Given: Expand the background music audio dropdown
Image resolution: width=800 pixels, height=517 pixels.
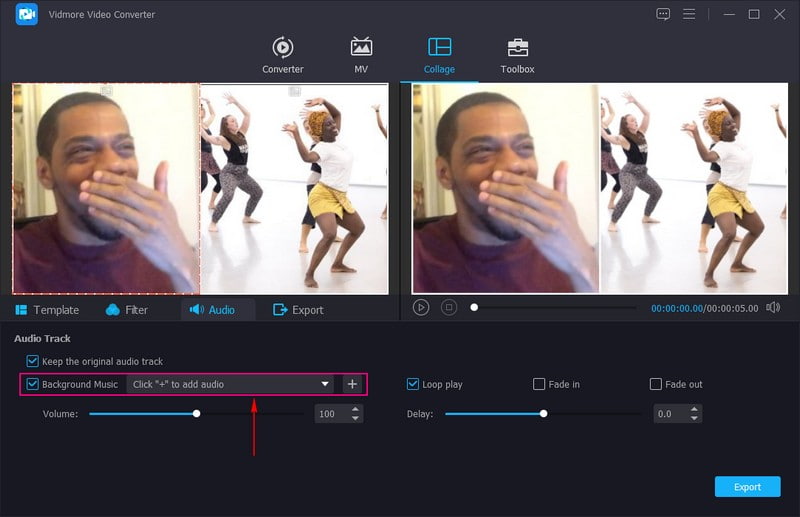Looking at the screenshot, I should click(x=325, y=384).
